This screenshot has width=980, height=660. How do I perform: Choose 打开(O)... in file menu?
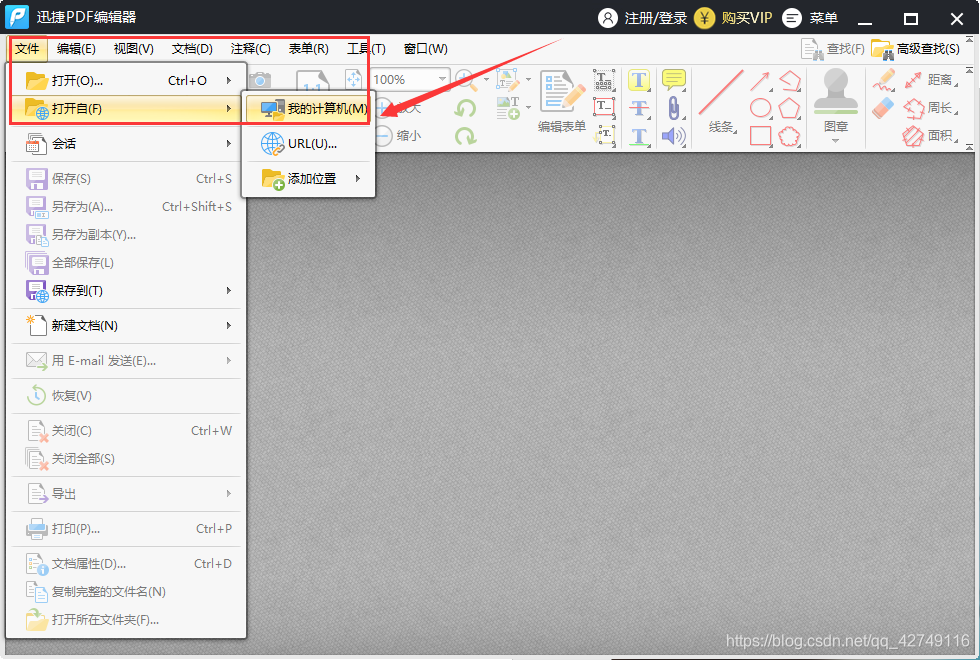tap(127, 81)
